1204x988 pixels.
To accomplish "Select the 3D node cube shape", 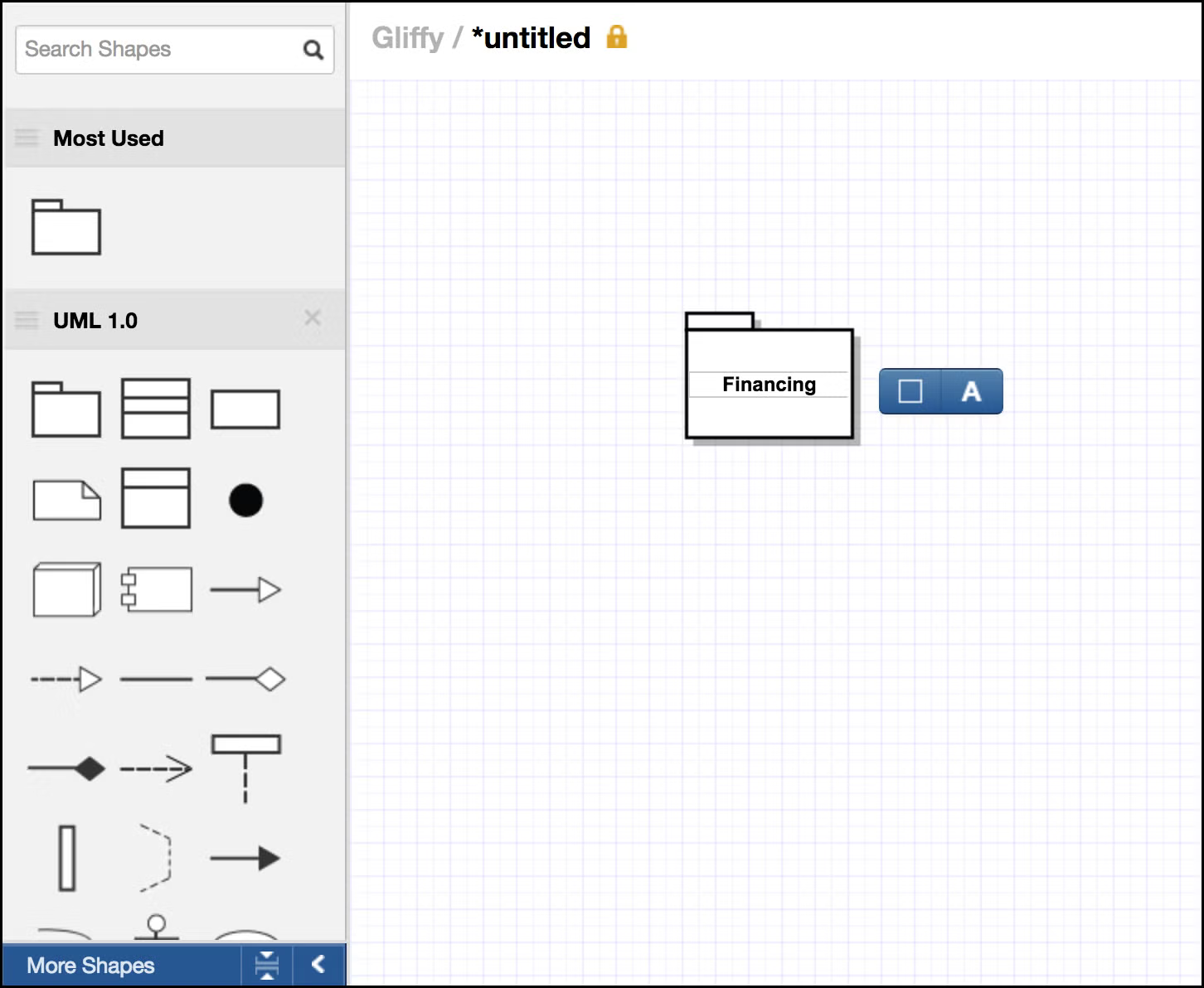I will pyautogui.click(x=66, y=589).
